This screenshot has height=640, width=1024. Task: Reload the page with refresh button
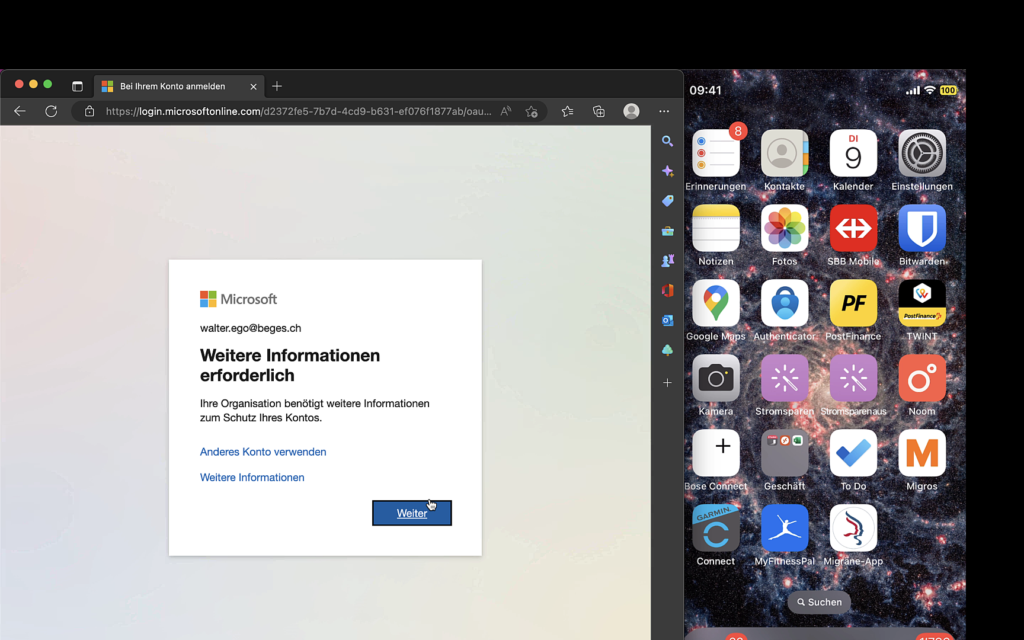[51, 111]
